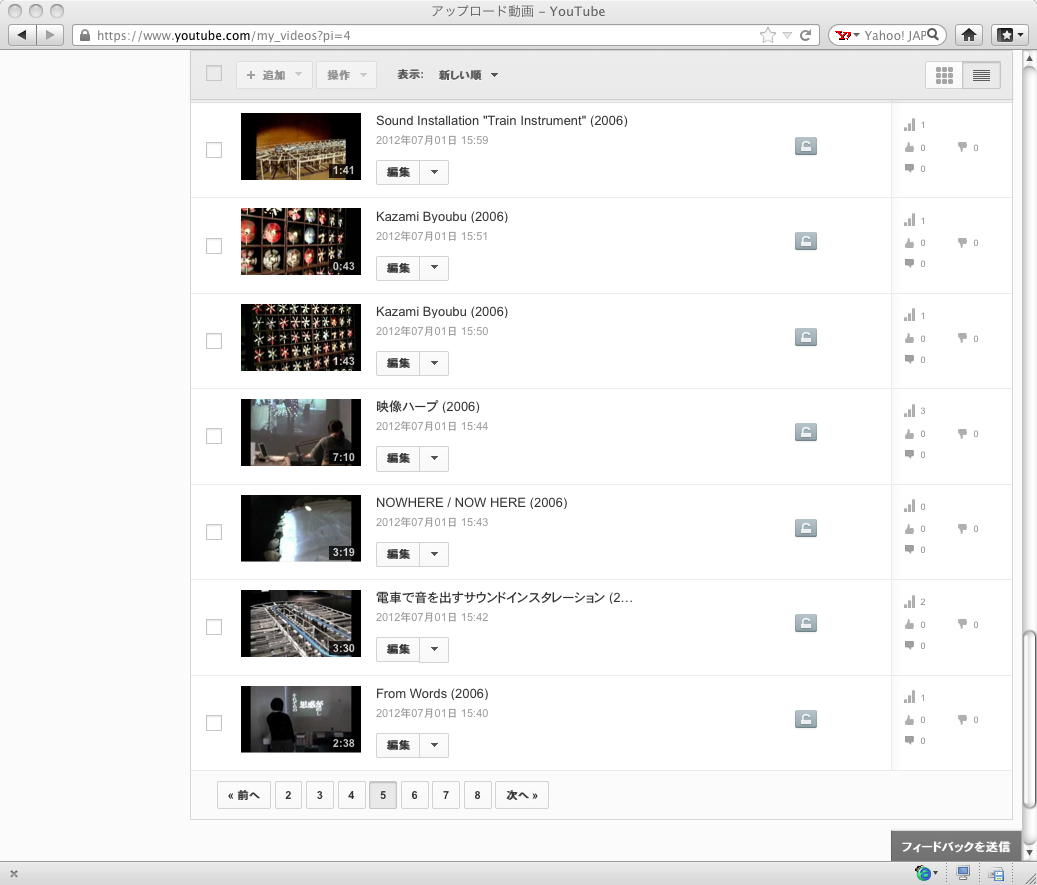View stats bar icon for 映像ハープ

pos(909,411)
